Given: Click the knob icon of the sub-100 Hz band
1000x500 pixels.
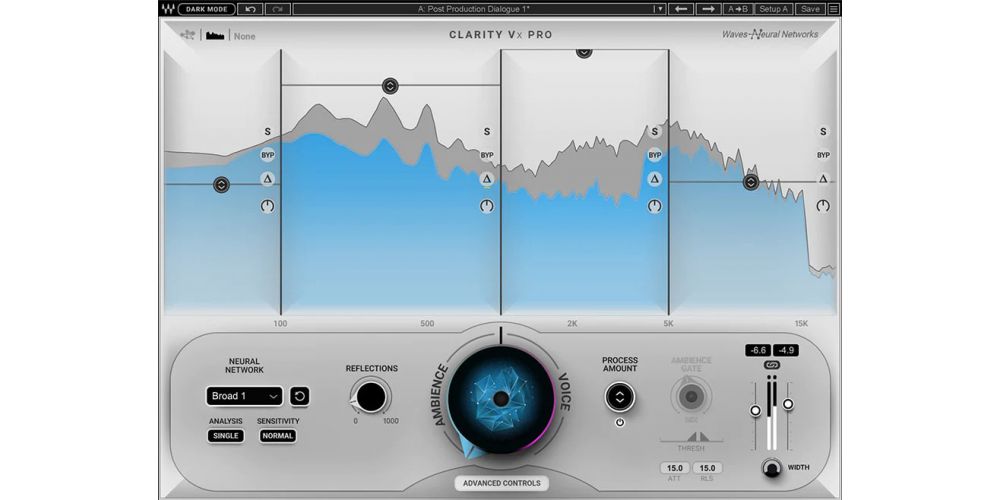Looking at the screenshot, I should (267, 206).
